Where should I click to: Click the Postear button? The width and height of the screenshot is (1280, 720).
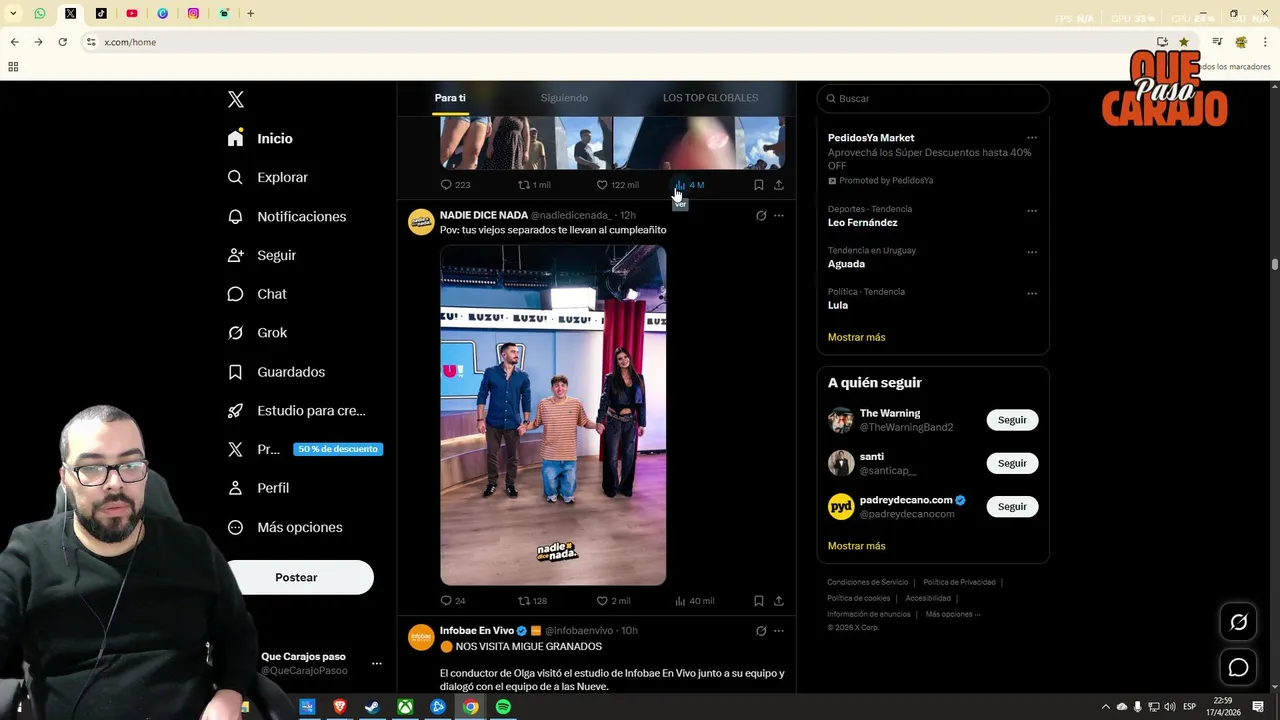tap(296, 577)
